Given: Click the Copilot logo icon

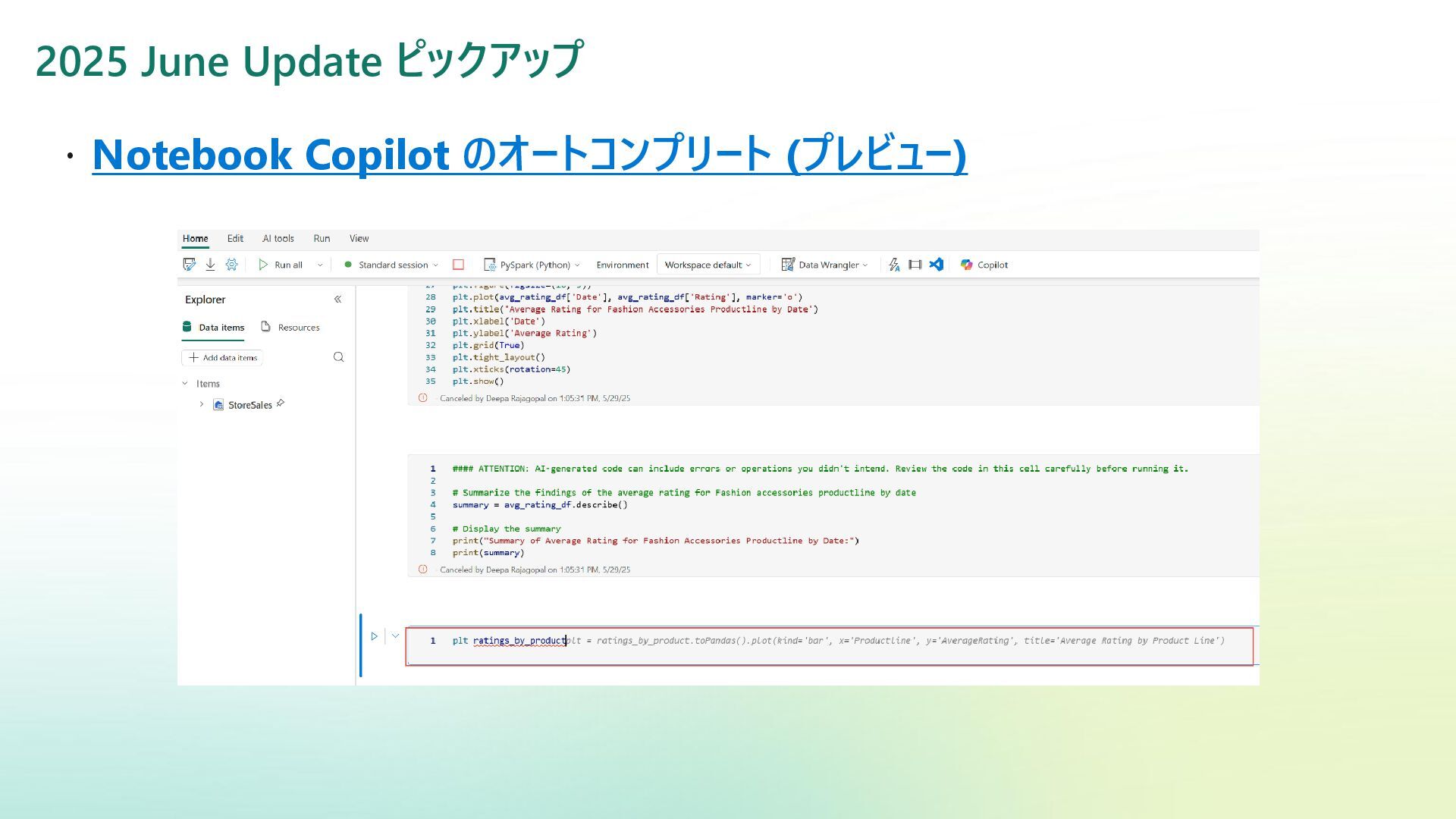Looking at the screenshot, I should 966,265.
